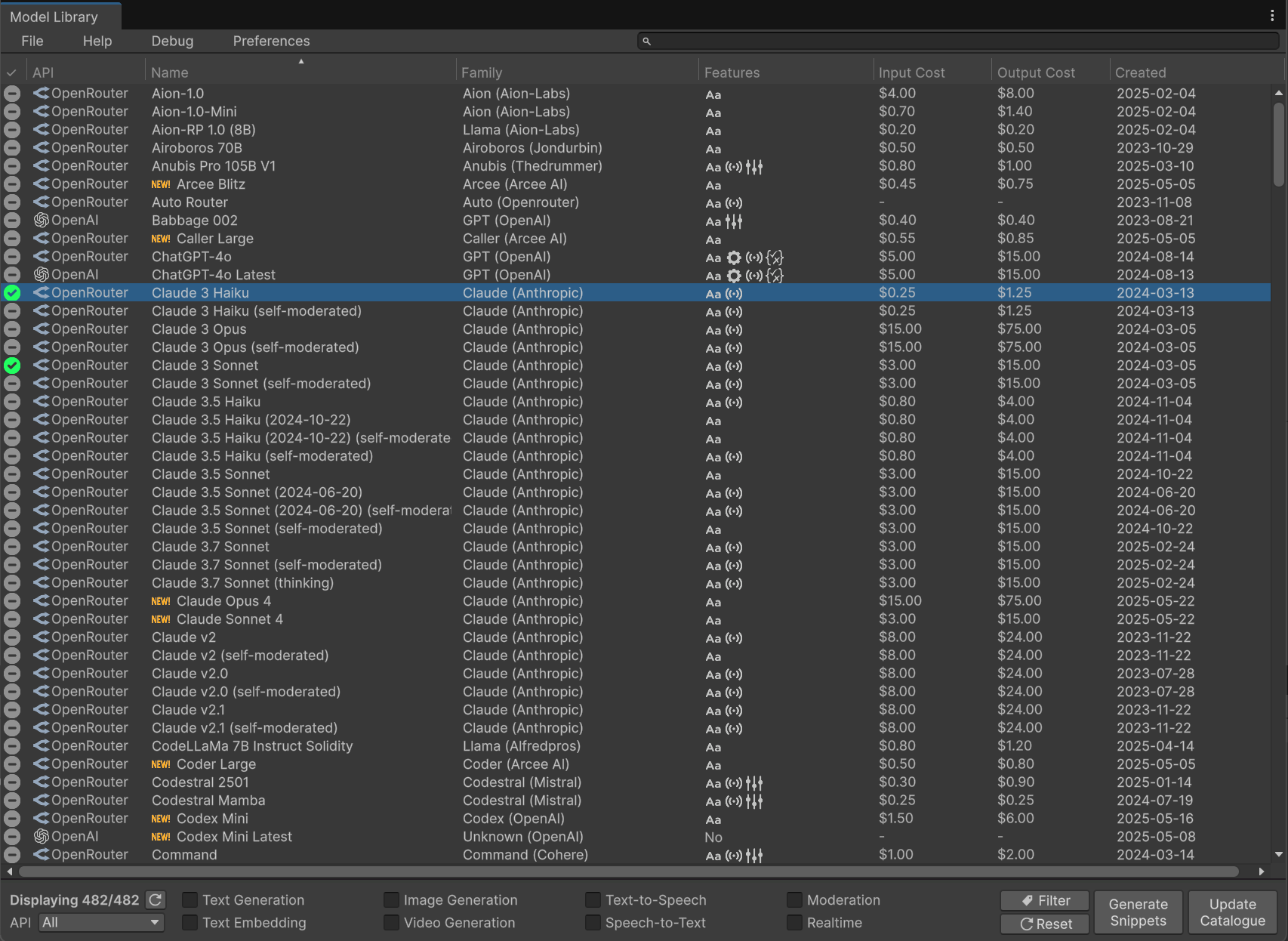Sort models by the Input Cost column
The height and width of the screenshot is (941, 1288).
tap(911, 73)
